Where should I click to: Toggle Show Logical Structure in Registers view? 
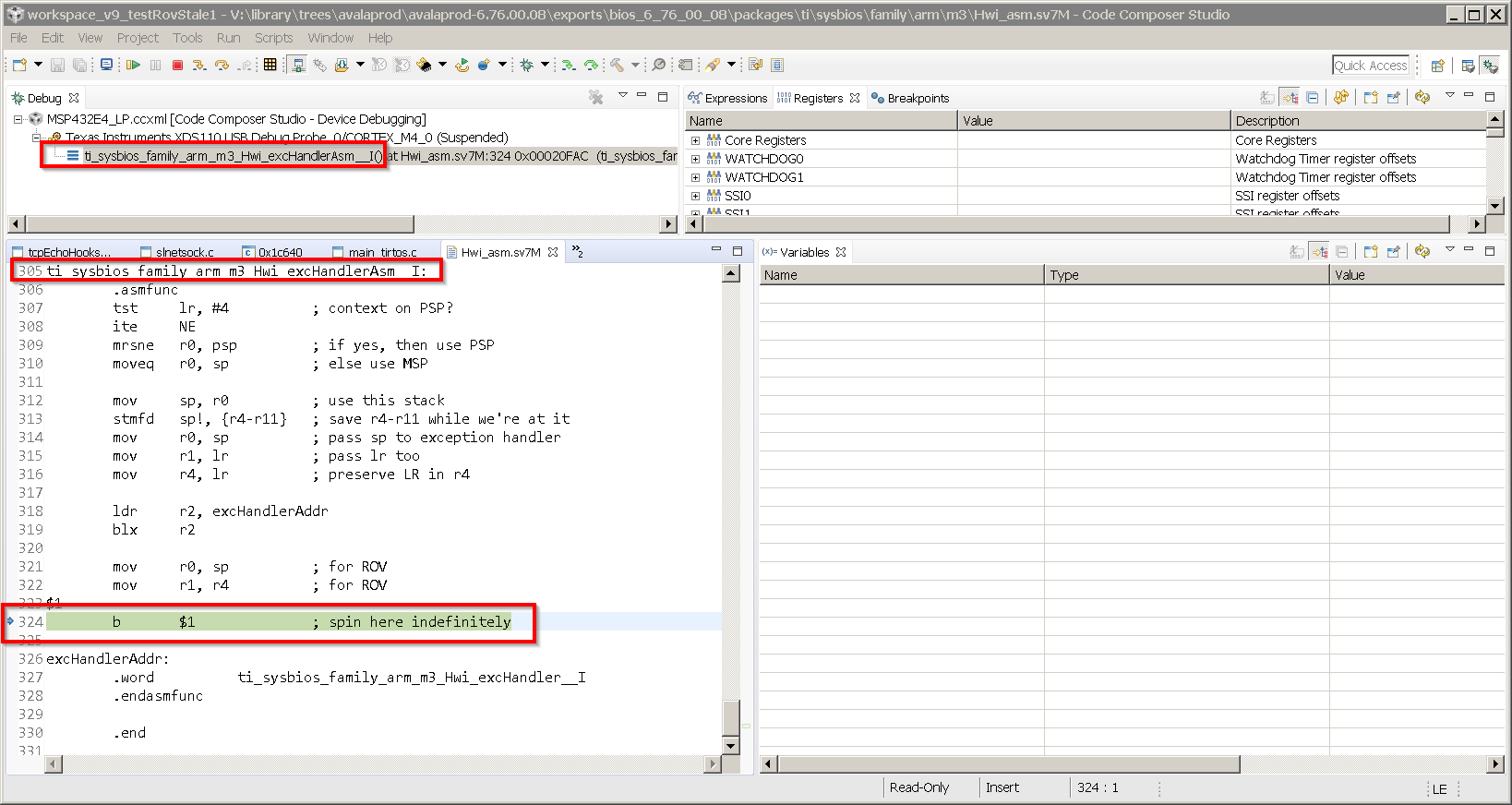point(1290,97)
